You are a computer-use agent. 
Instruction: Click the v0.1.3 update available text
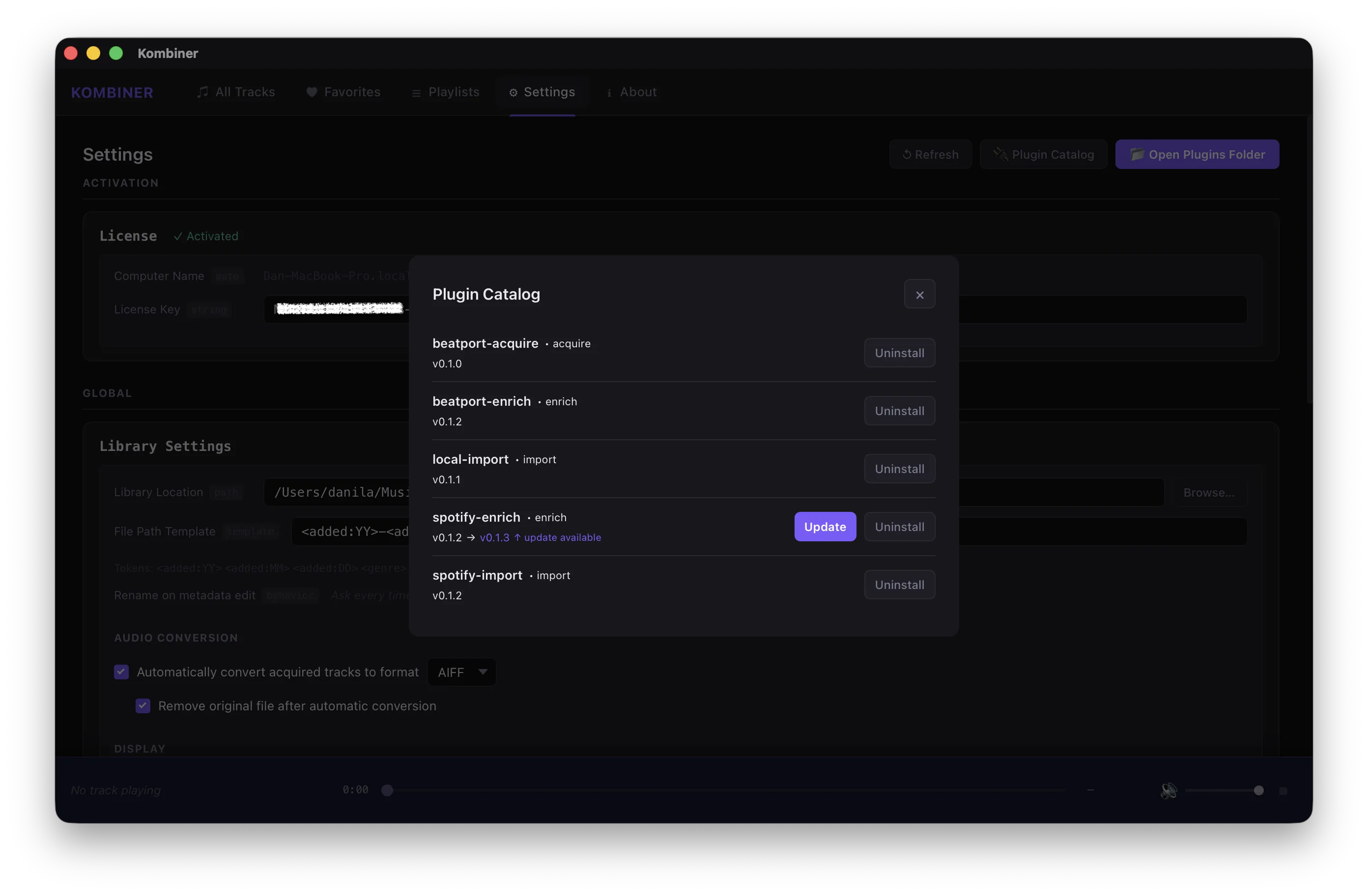click(x=540, y=537)
